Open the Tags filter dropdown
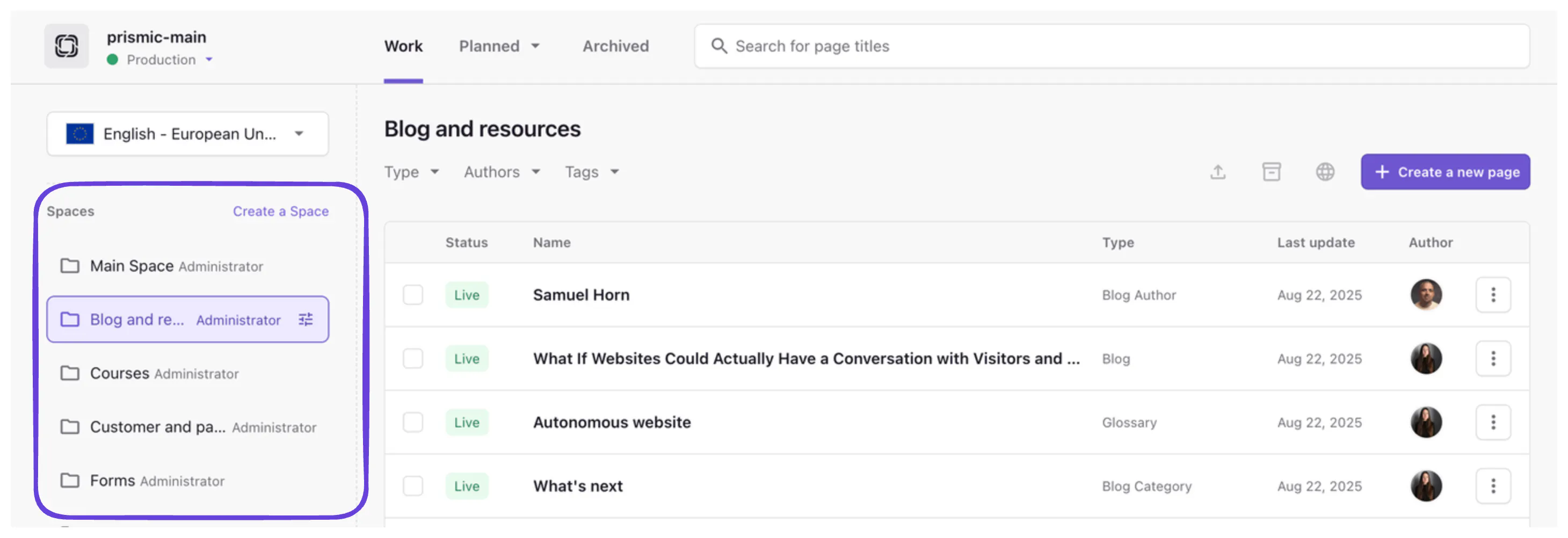 [592, 172]
